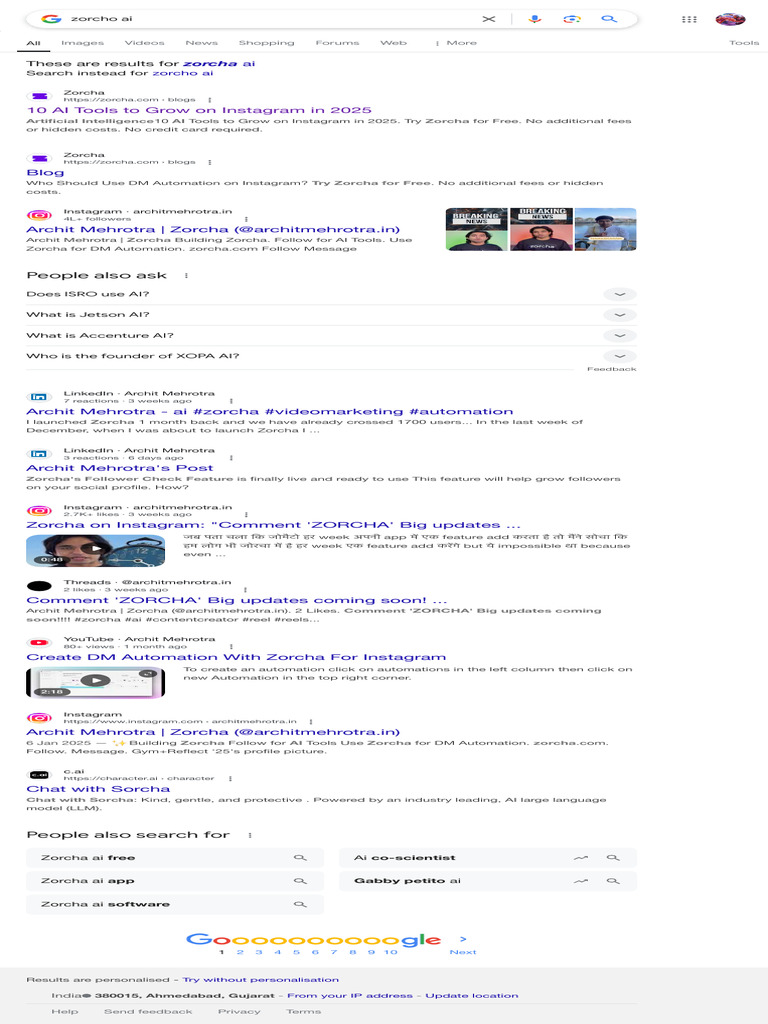Open 'Send feedback' footer link
The height and width of the screenshot is (1024, 768).
148,1012
